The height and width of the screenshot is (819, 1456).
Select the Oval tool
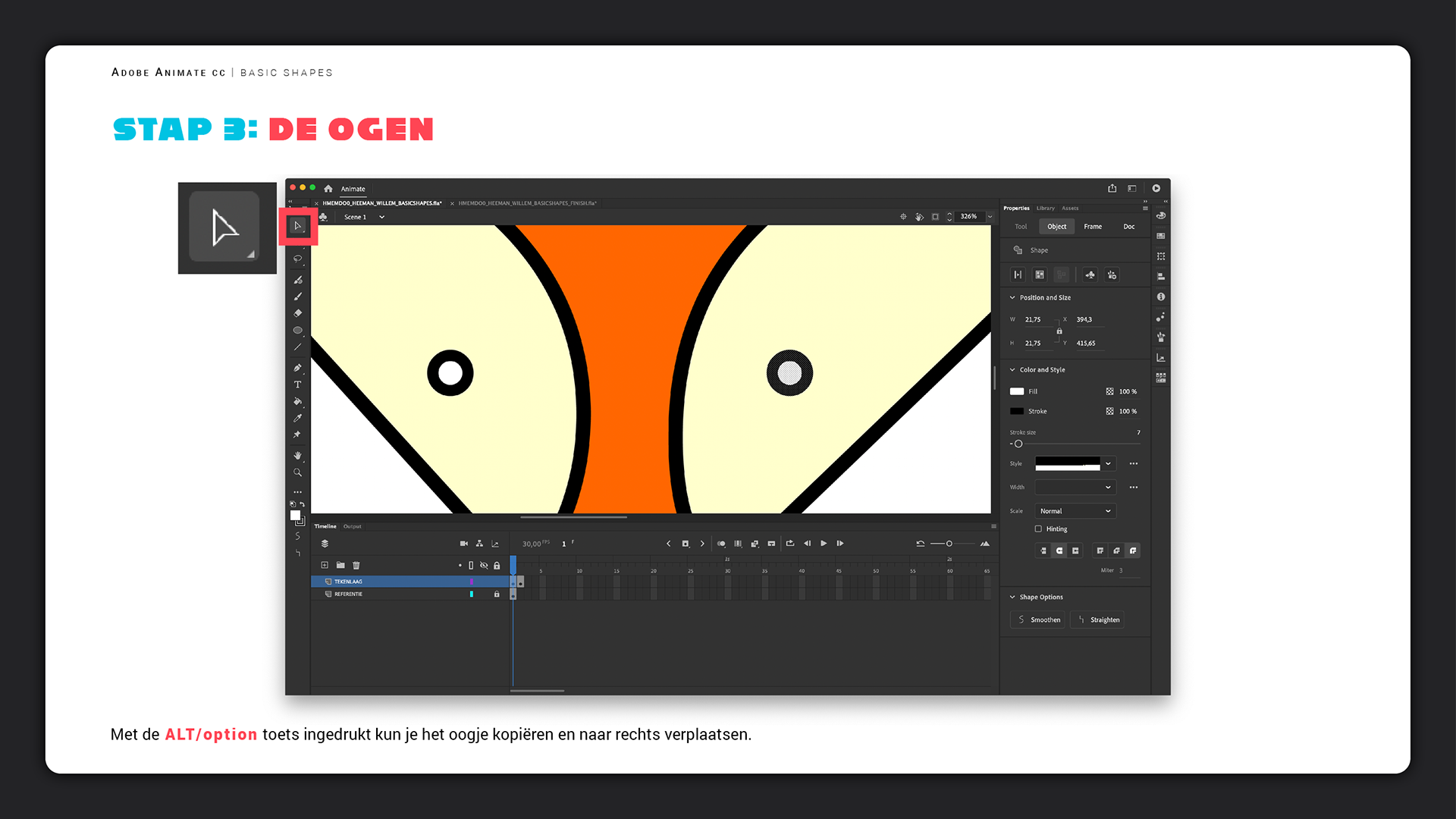(297, 330)
